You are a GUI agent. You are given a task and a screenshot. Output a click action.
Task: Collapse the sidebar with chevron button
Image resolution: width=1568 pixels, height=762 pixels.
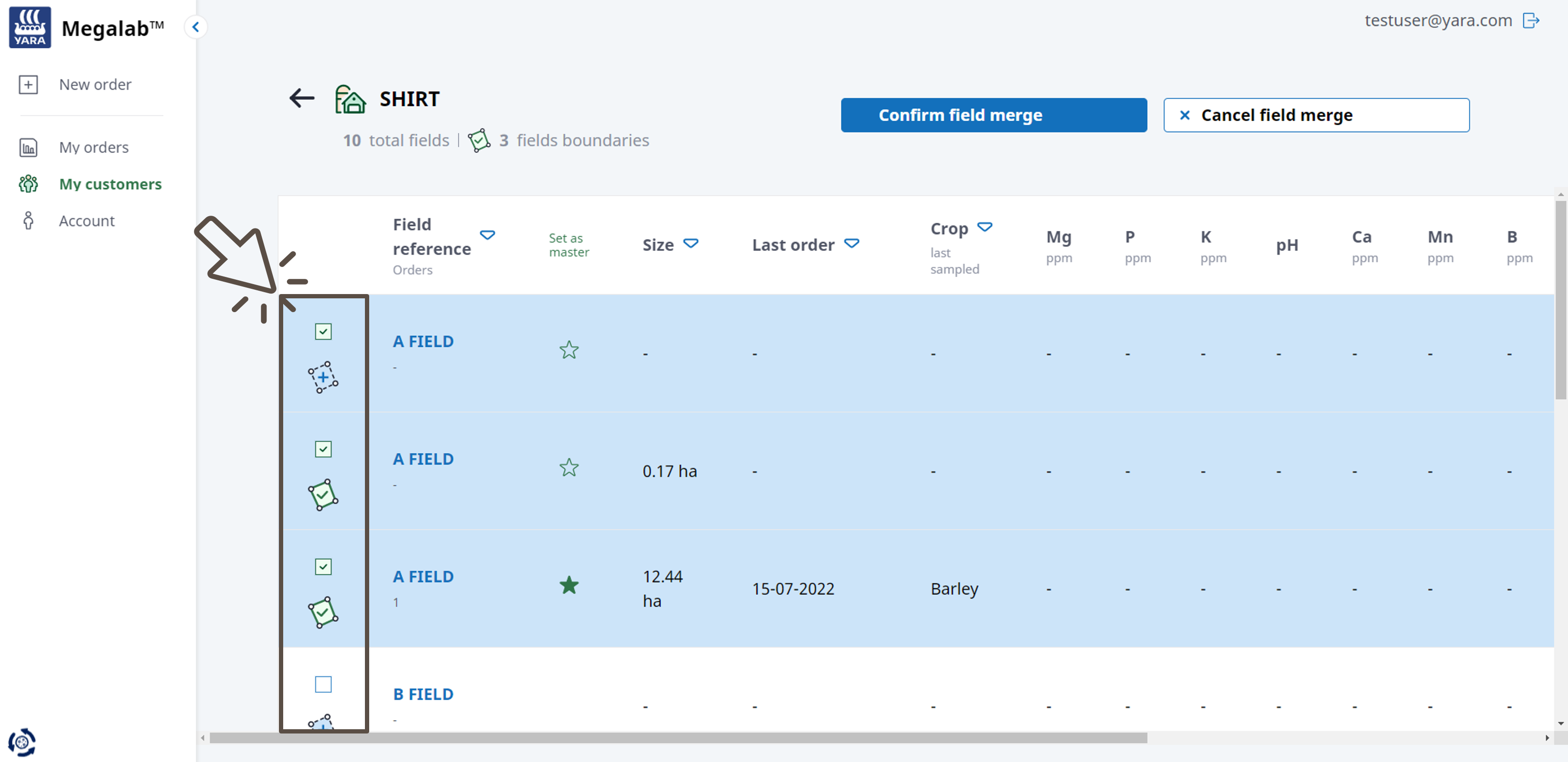[195, 27]
